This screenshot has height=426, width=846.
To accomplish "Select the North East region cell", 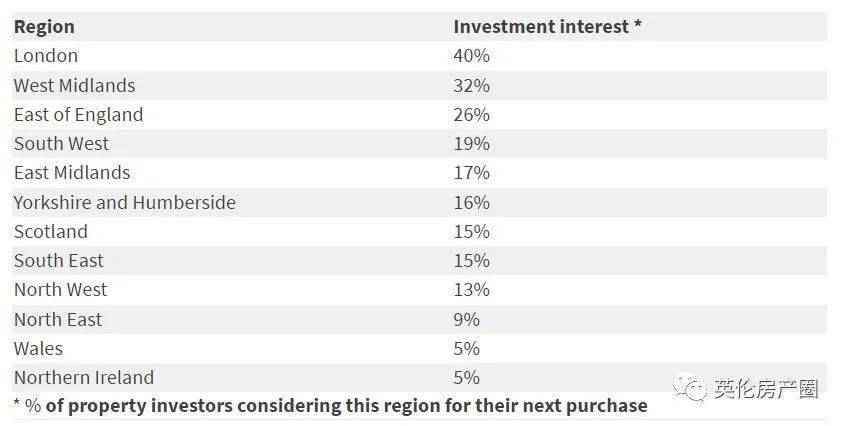I will click(x=58, y=320).
